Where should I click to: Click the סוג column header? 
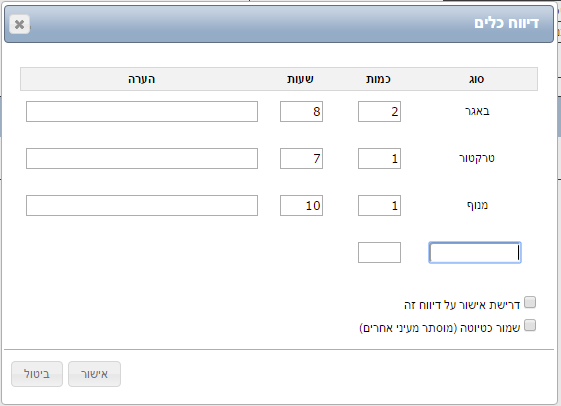point(476,79)
